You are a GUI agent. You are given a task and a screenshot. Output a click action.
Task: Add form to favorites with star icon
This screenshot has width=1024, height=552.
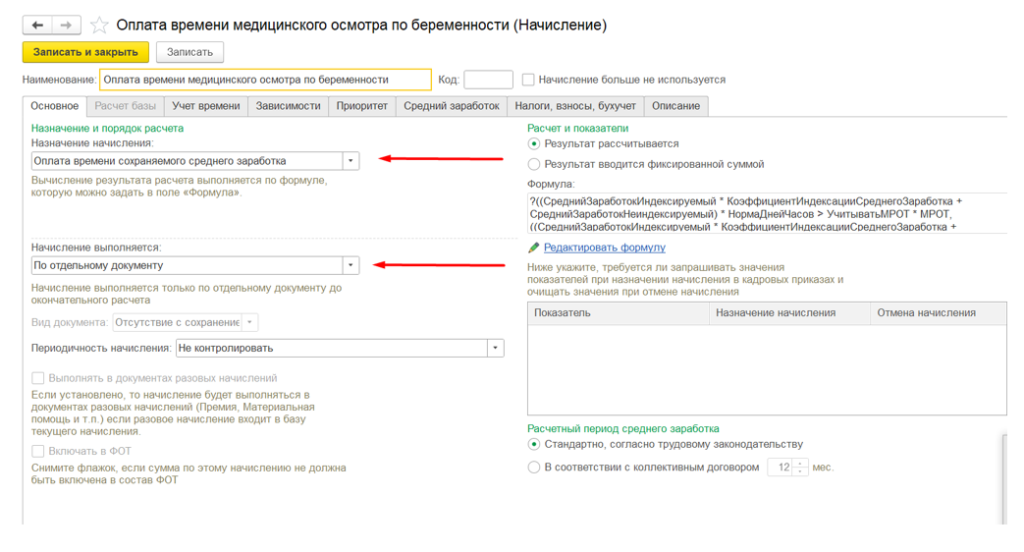pos(99,25)
